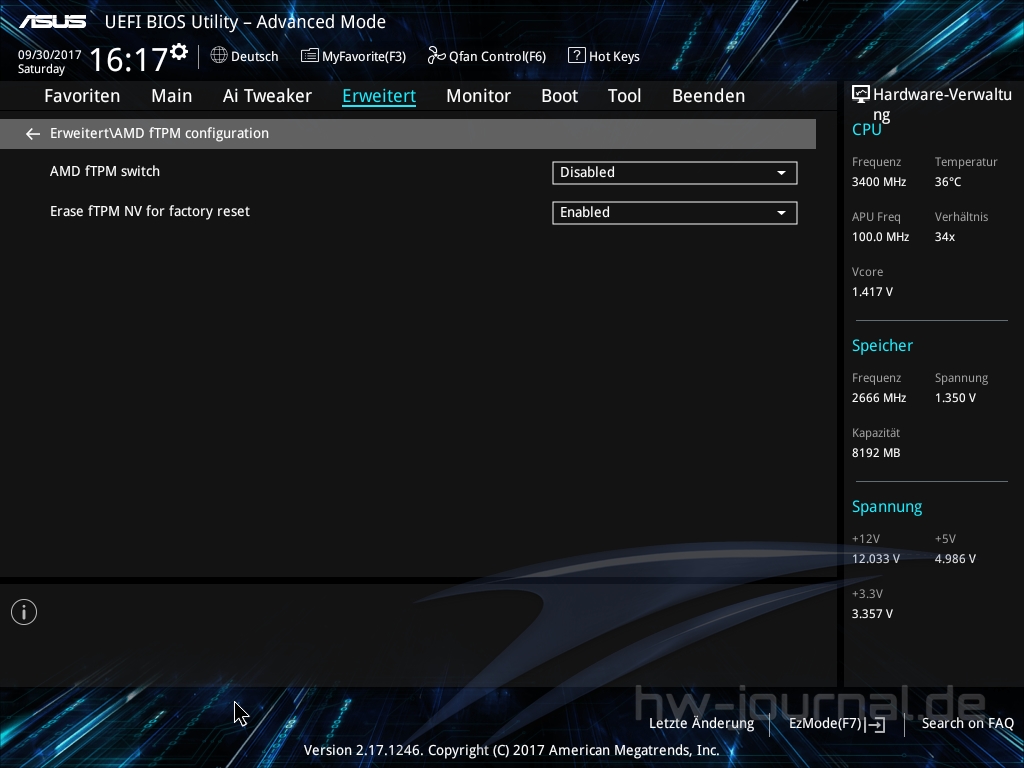Viewport: 1024px width, 768px height.
Task: Open the AMD fTPM switch dropdown
Action: coord(675,172)
